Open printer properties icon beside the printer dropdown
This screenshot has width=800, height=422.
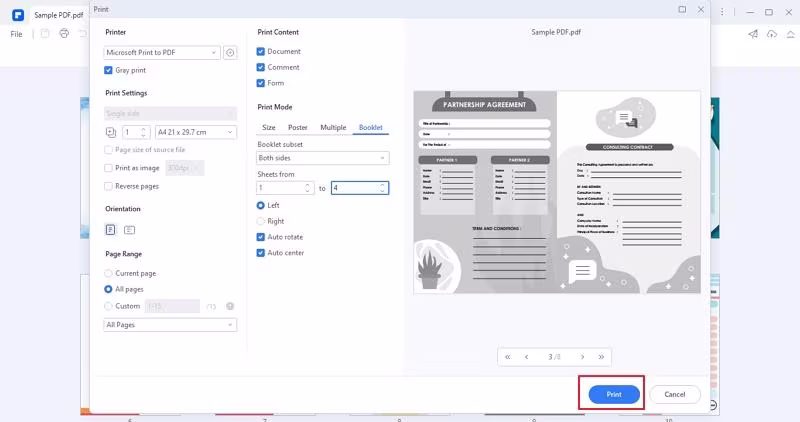pos(230,53)
